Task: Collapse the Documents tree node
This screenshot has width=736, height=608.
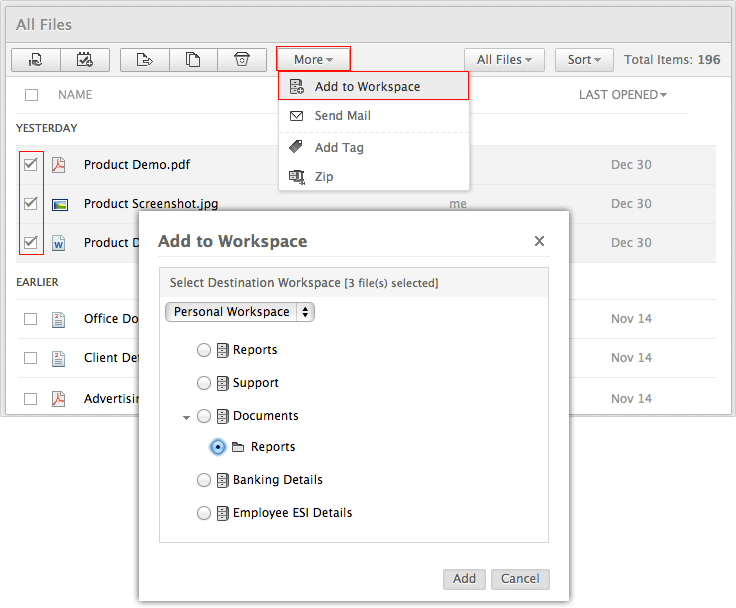Action: (186, 417)
